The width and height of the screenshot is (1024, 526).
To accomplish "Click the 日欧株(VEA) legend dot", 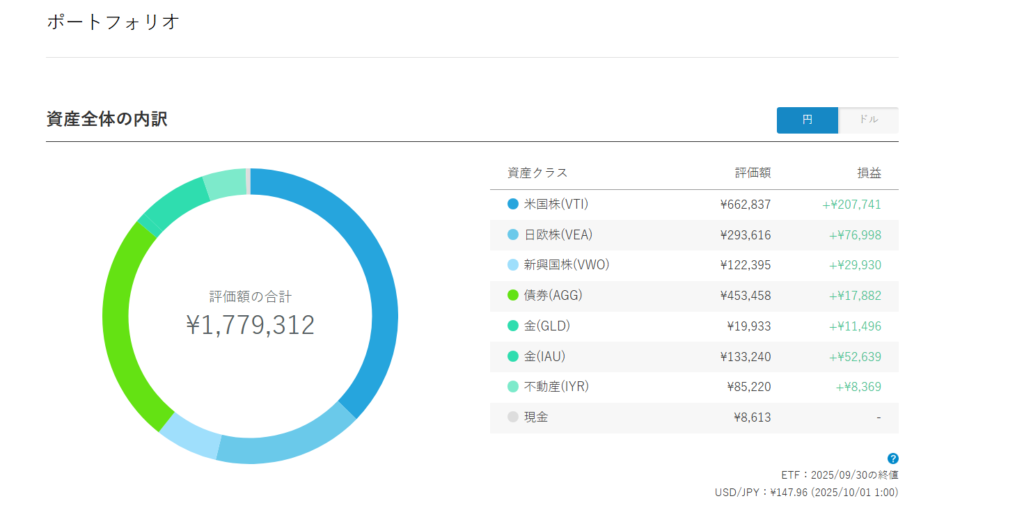I will click(513, 235).
